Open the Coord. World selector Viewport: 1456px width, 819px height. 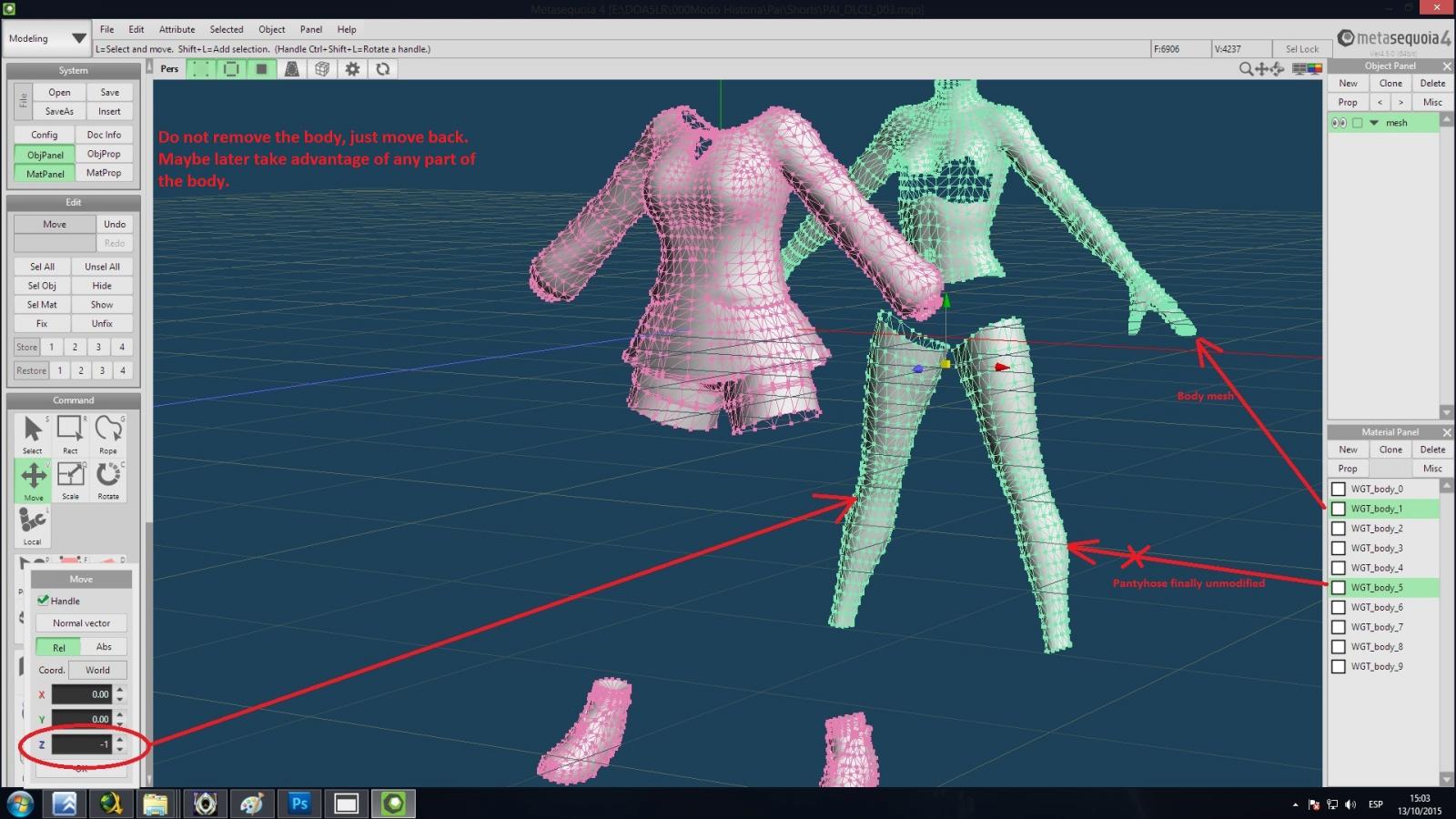(97, 670)
